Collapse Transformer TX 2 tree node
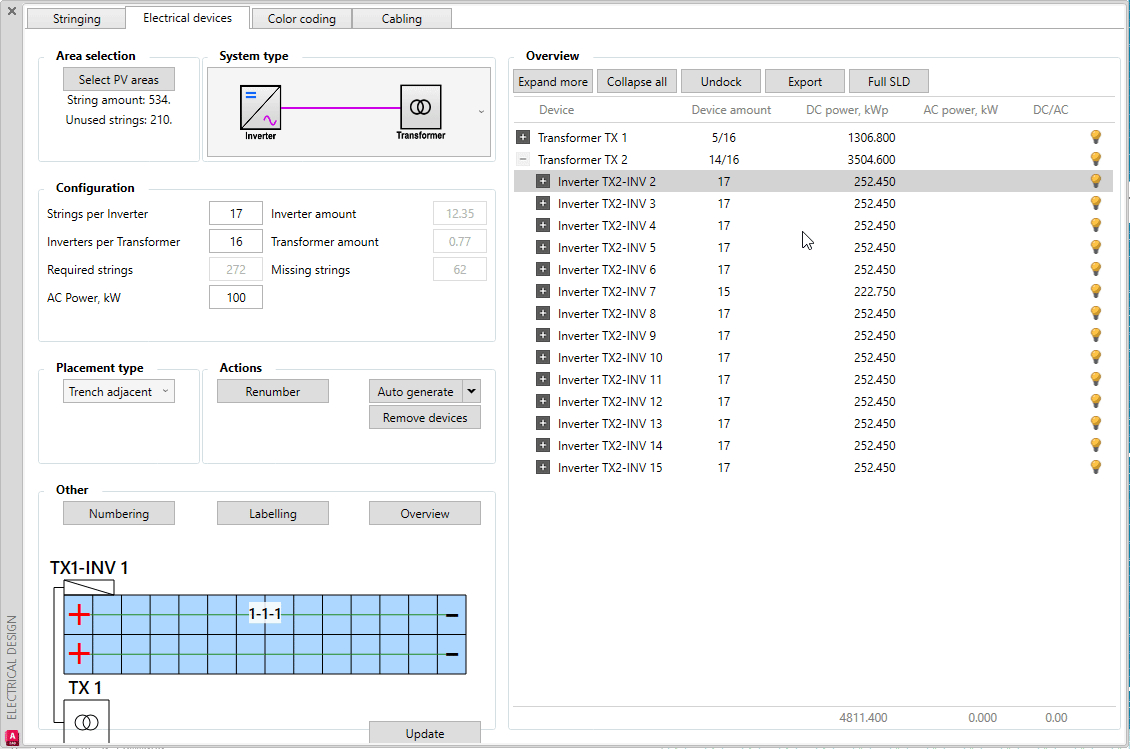This screenshot has height=749, width=1130. [x=523, y=159]
